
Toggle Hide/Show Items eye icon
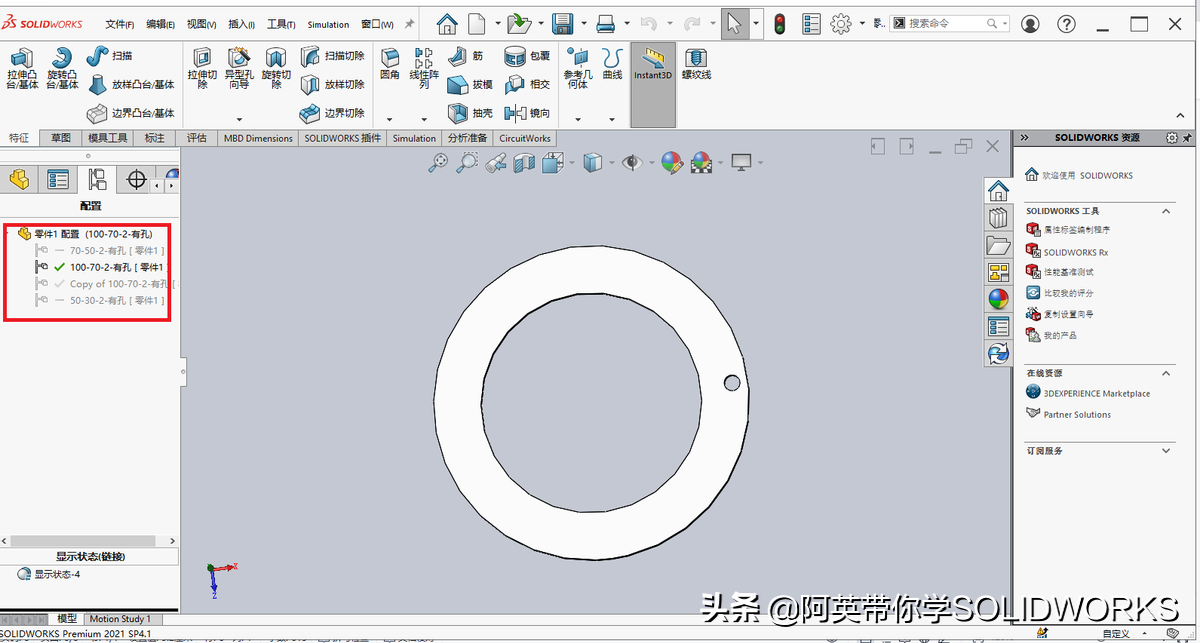tap(631, 162)
